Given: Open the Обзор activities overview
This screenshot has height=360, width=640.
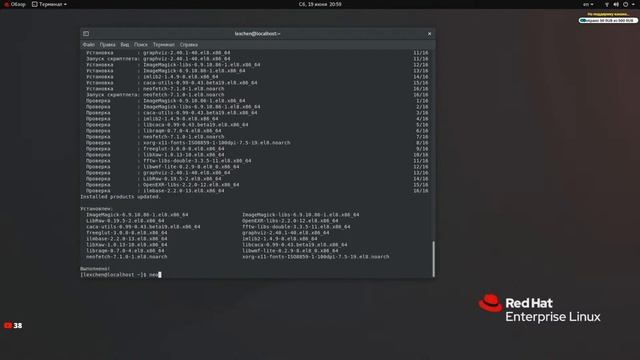Looking at the screenshot, I should (x=15, y=4).
